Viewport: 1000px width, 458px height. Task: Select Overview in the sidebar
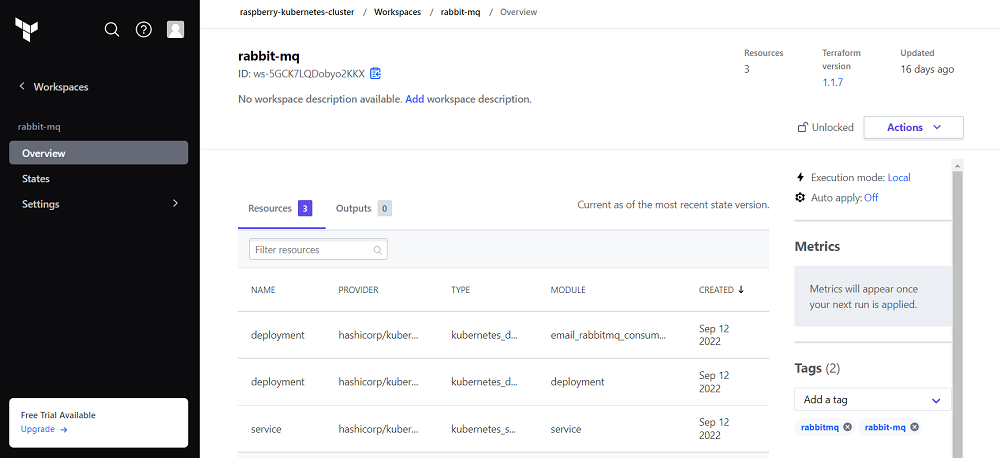click(98, 153)
